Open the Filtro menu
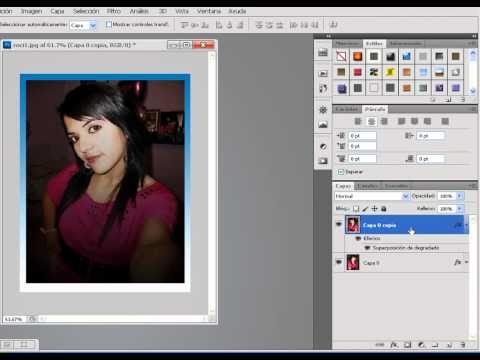The width and height of the screenshot is (480, 360). click(x=114, y=11)
